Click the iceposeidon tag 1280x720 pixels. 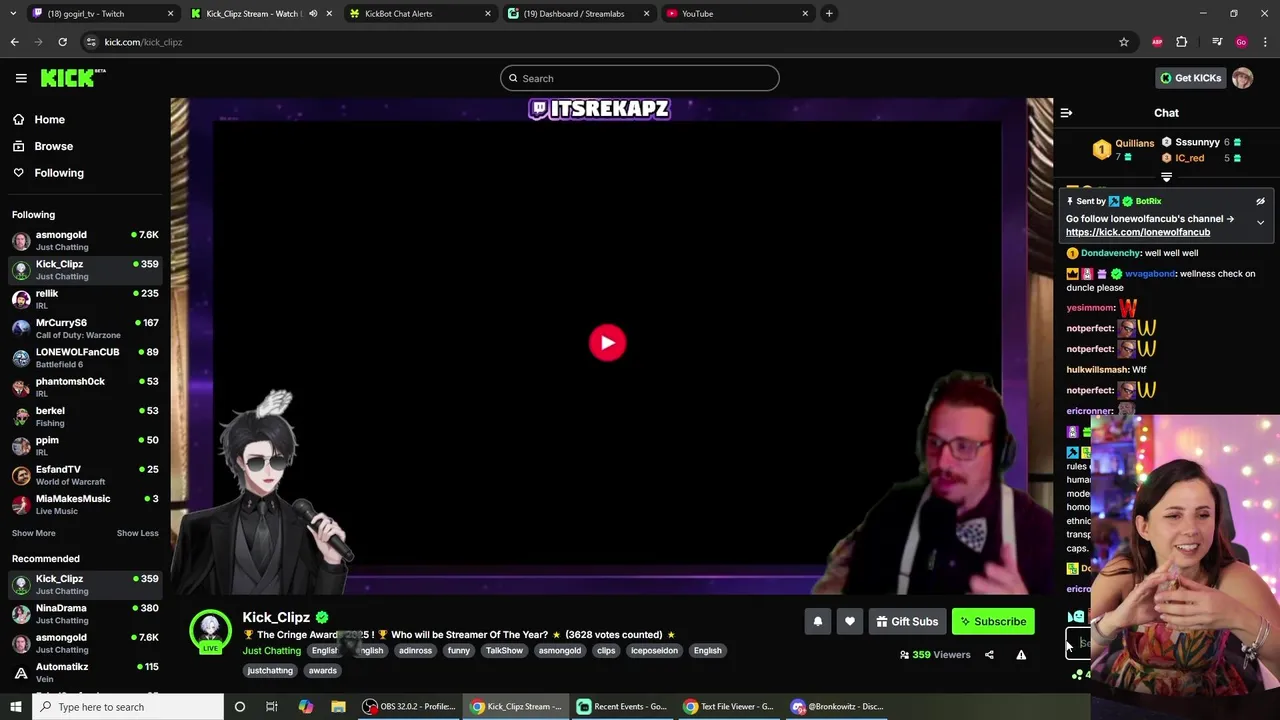pos(654,651)
